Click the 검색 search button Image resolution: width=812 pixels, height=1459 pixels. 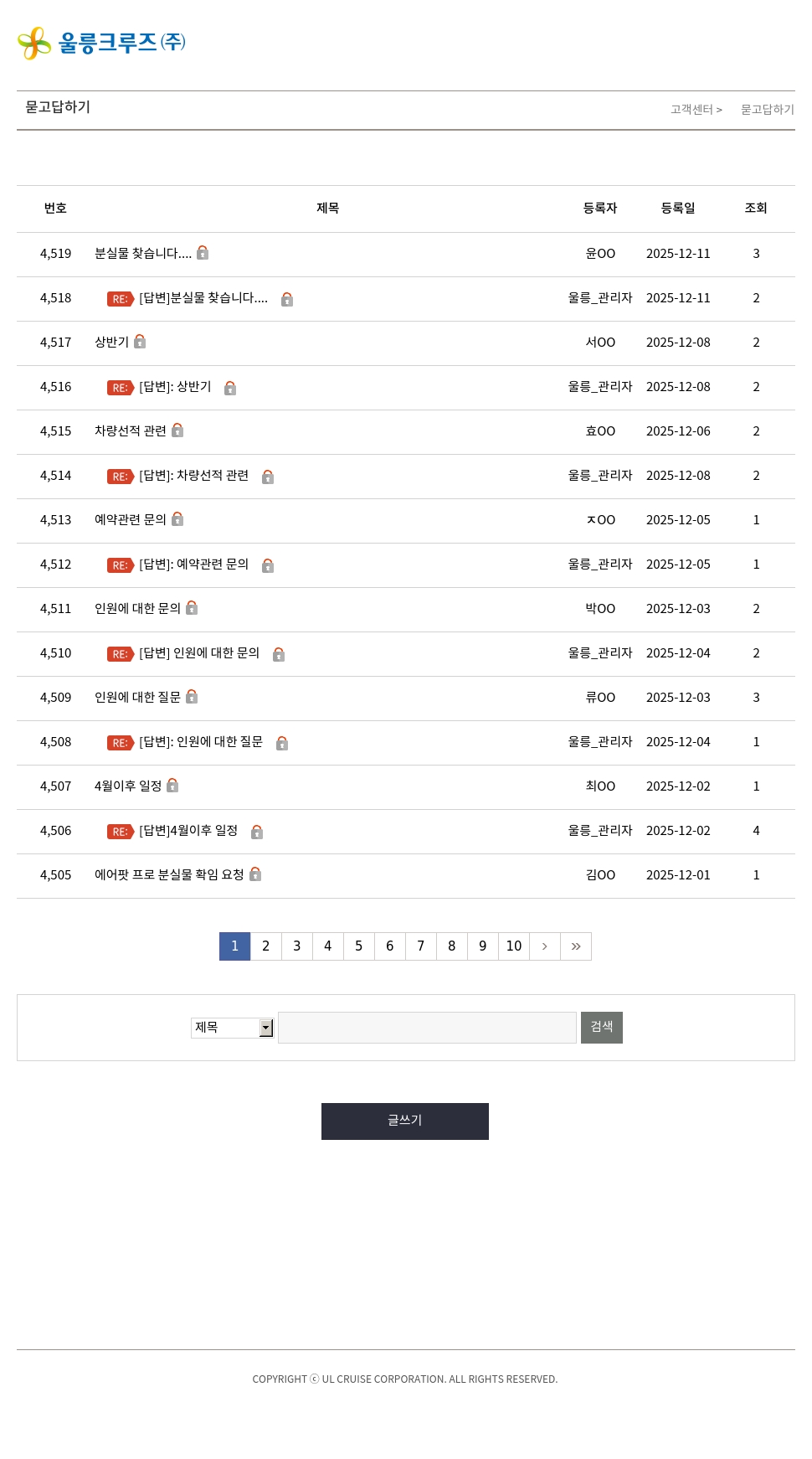point(602,1028)
